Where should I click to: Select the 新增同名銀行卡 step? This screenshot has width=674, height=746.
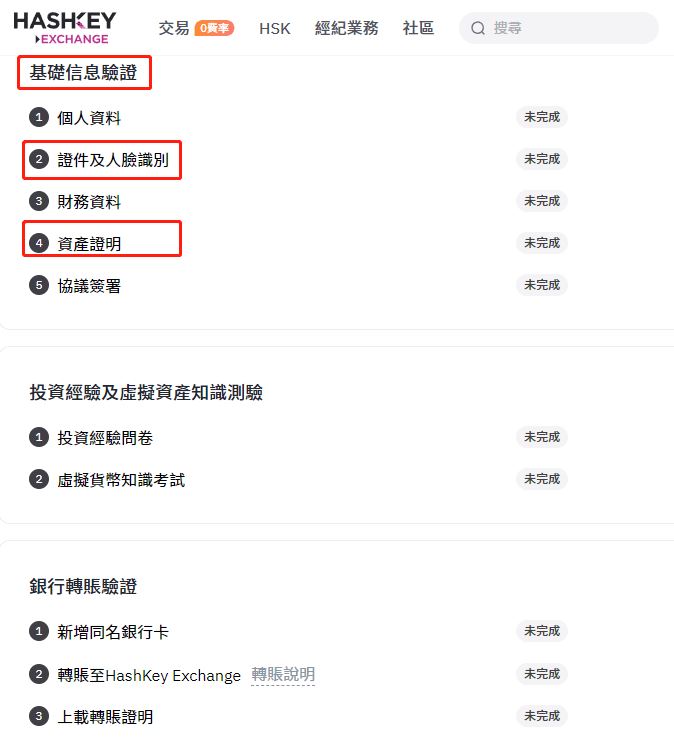pos(113,632)
